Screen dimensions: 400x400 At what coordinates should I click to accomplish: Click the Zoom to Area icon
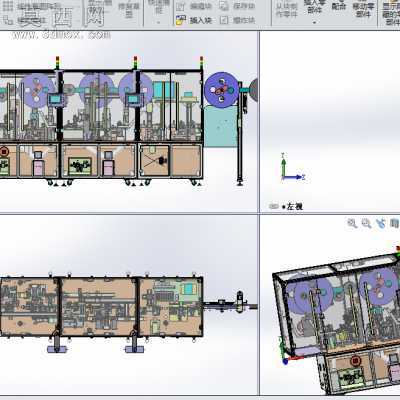[366, 223]
